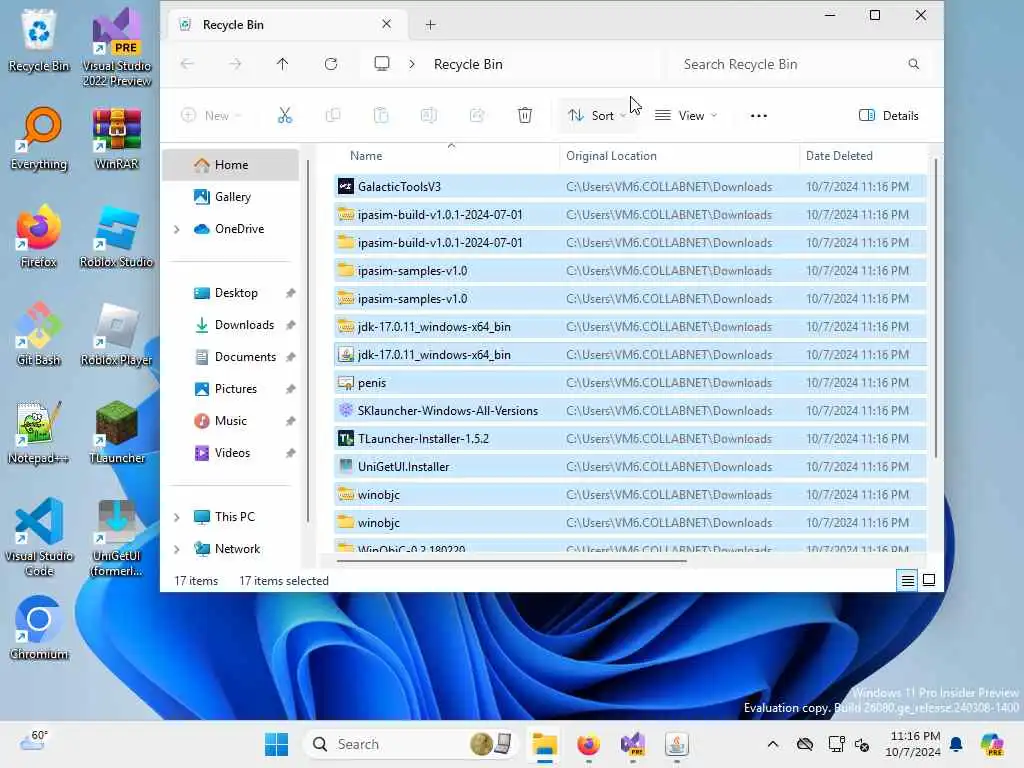Show hidden tray icons chevron

[x=773, y=744]
